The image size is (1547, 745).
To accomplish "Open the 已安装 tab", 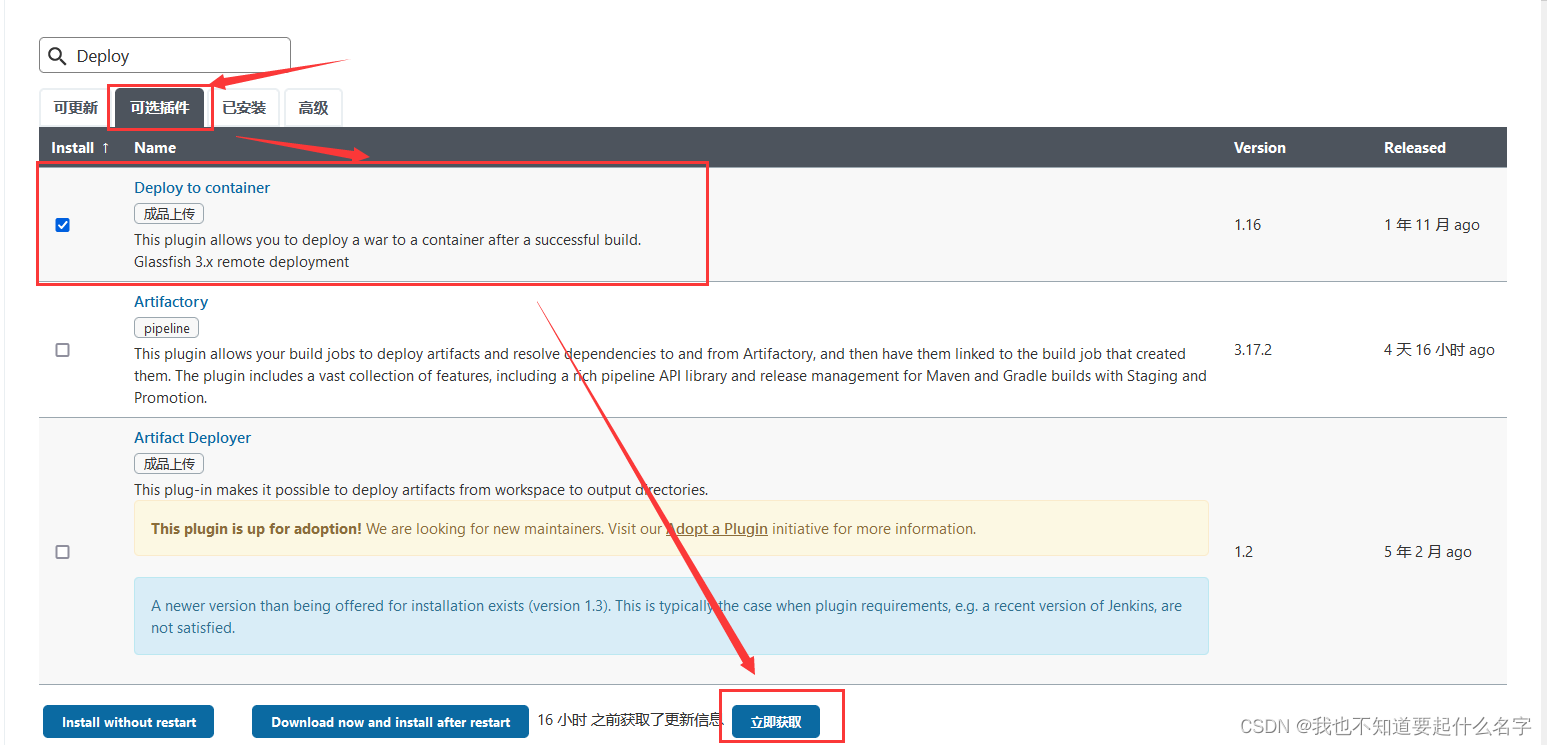I will (244, 108).
